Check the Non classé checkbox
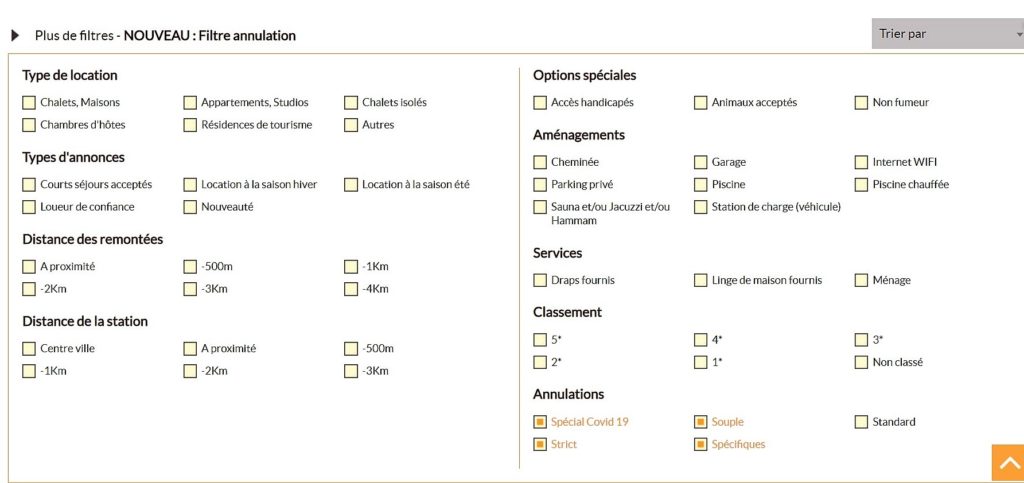 (861, 362)
